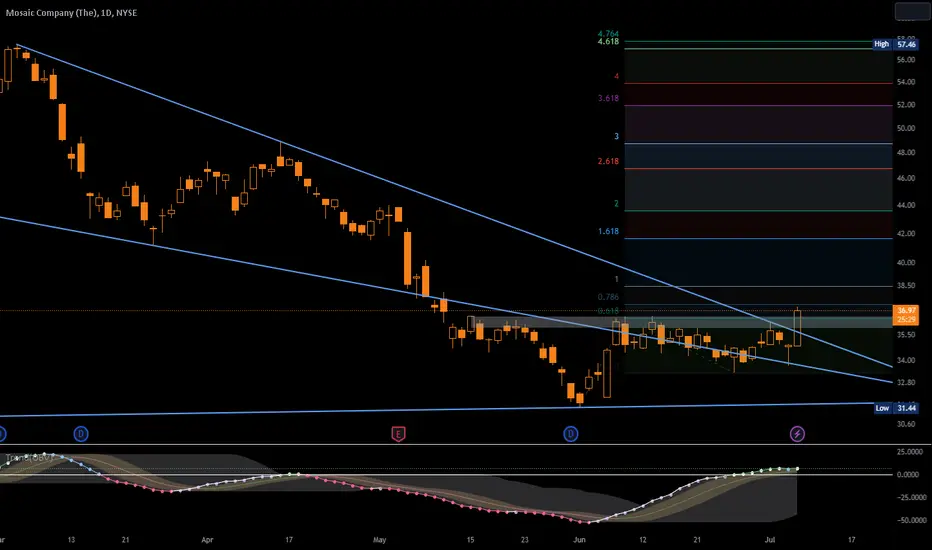Image resolution: width=932 pixels, height=550 pixels.
Task: Click the 35.50 price axis label
Action: [906, 335]
